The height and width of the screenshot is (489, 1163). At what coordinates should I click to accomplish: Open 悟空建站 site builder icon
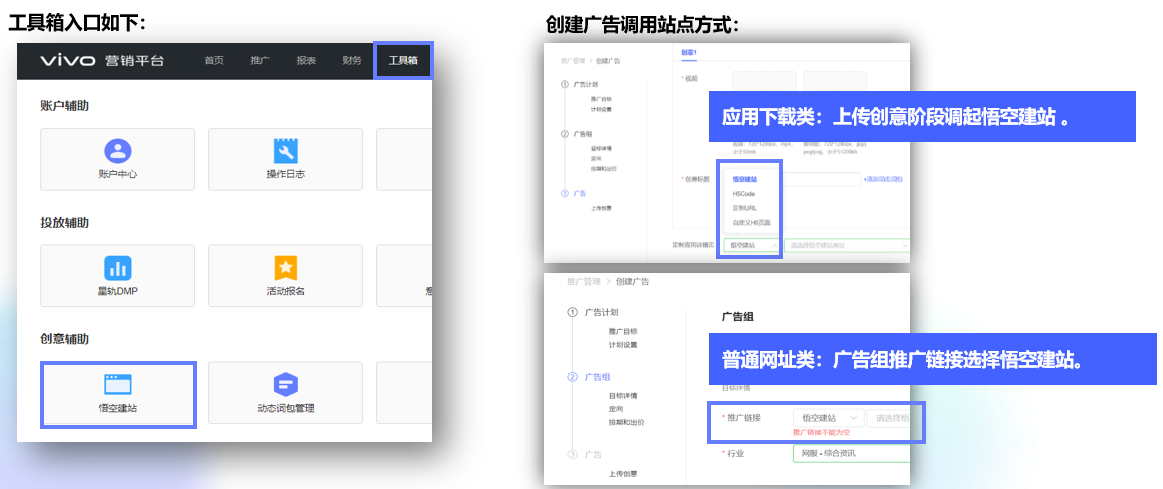pos(118,386)
